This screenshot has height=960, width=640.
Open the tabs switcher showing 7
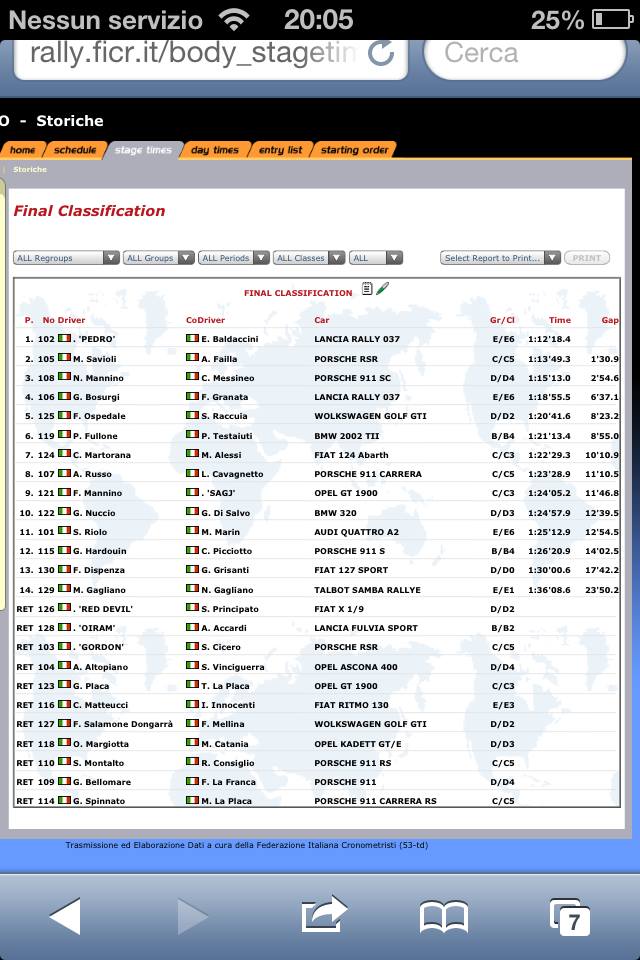click(x=570, y=917)
